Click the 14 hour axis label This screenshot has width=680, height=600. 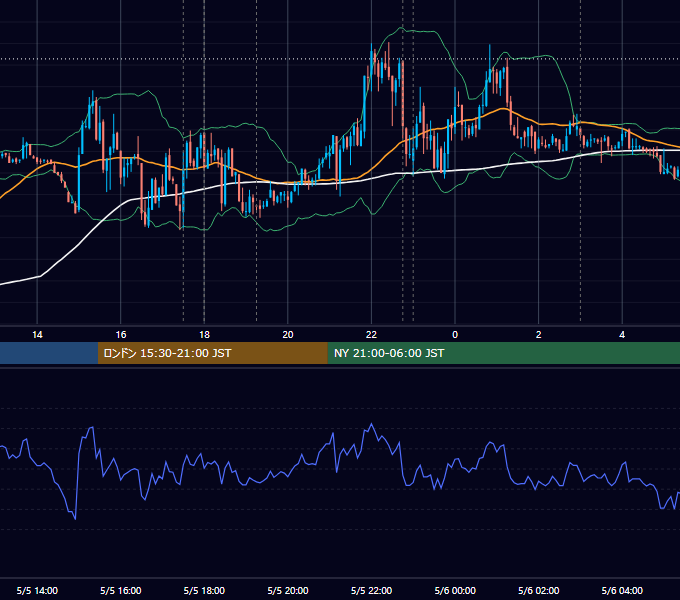coord(37,335)
